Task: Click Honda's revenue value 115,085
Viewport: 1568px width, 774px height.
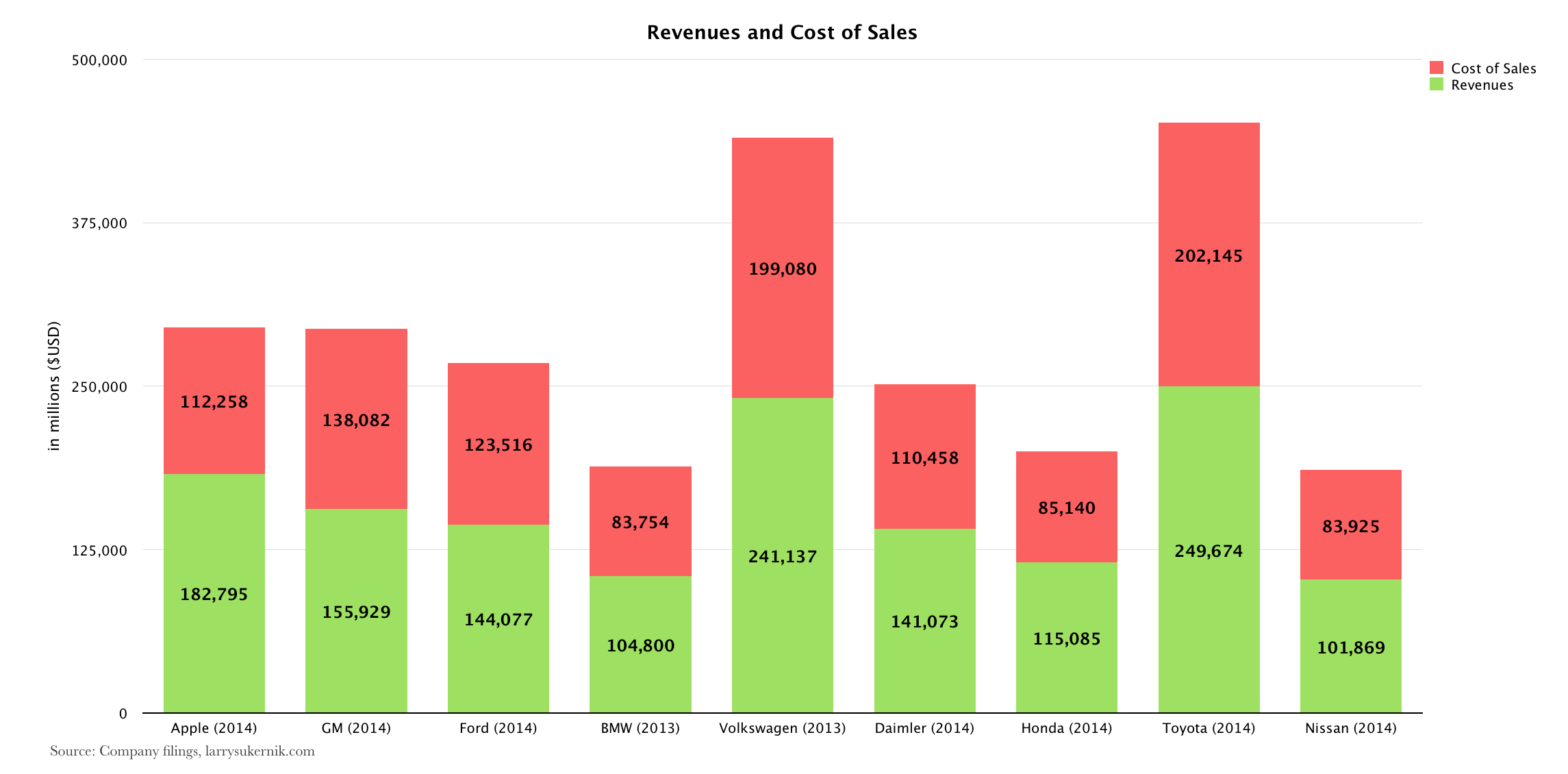Action: tap(1067, 638)
